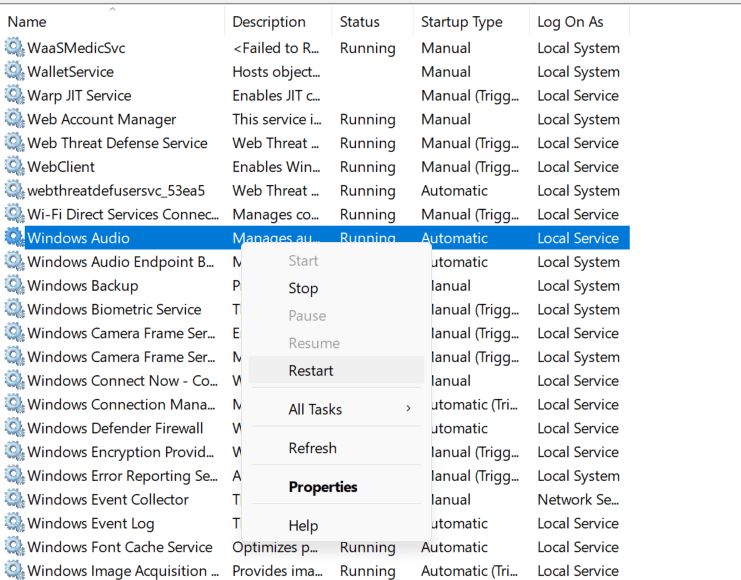
Task: Choose Stop from the context menu
Action: pos(336,288)
